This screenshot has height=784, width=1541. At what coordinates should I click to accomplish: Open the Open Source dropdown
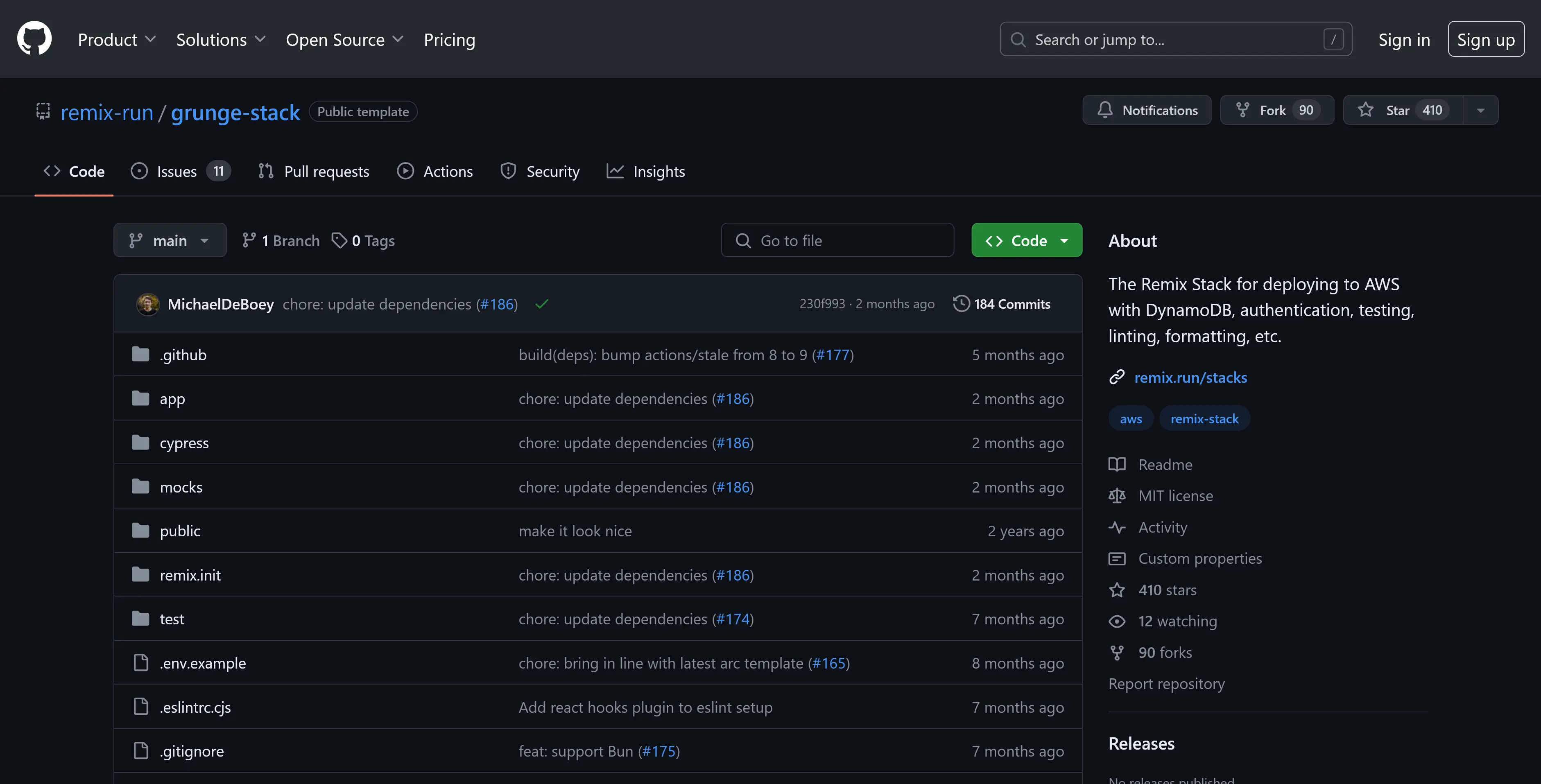(x=344, y=39)
